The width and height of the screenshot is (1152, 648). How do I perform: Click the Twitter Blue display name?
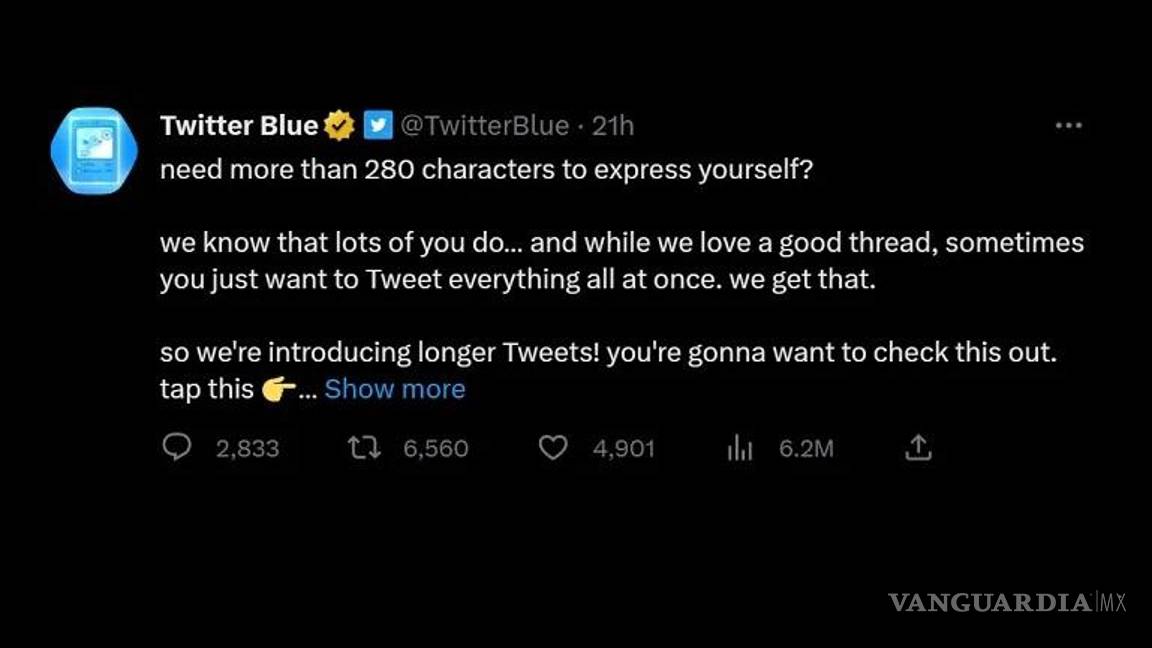point(238,126)
